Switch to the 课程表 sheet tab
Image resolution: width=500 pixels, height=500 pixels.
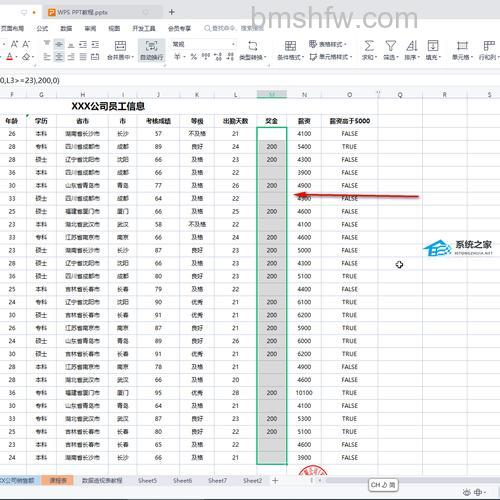58,480
